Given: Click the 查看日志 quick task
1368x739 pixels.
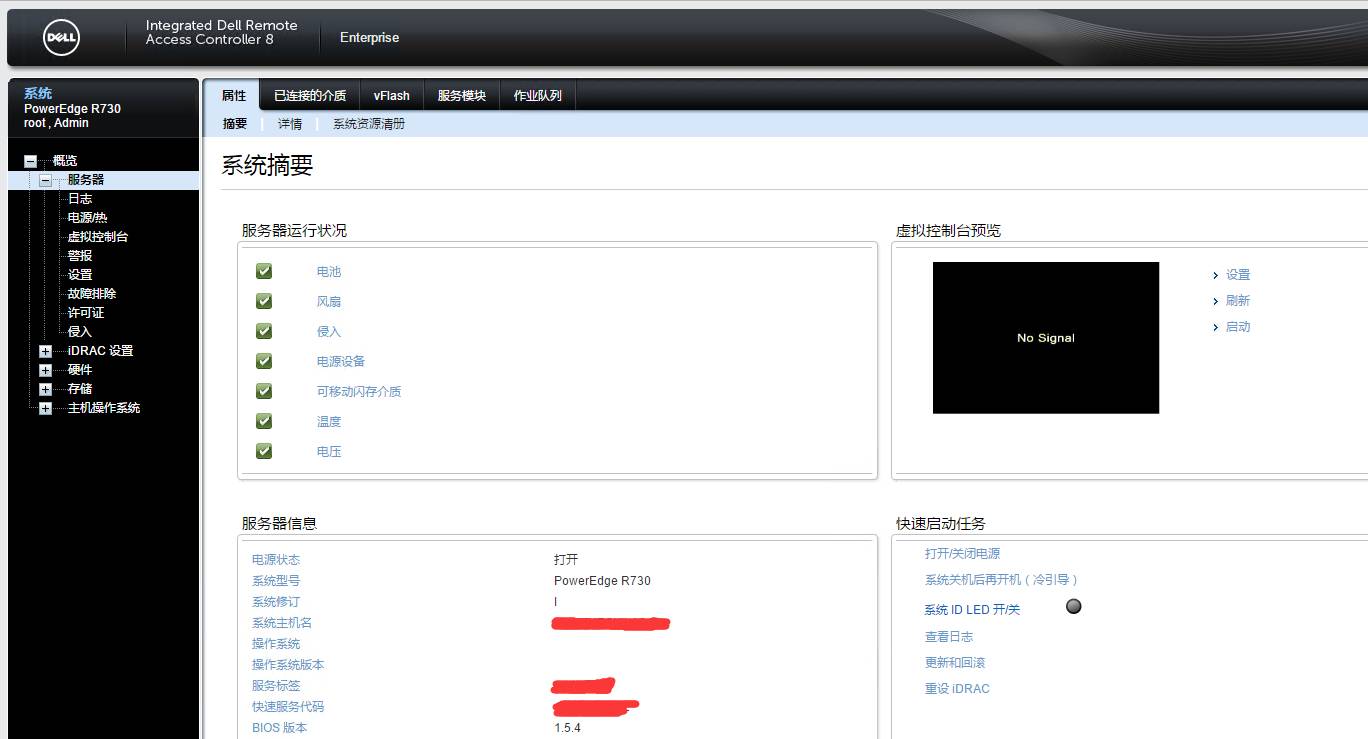Looking at the screenshot, I should point(949,637).
